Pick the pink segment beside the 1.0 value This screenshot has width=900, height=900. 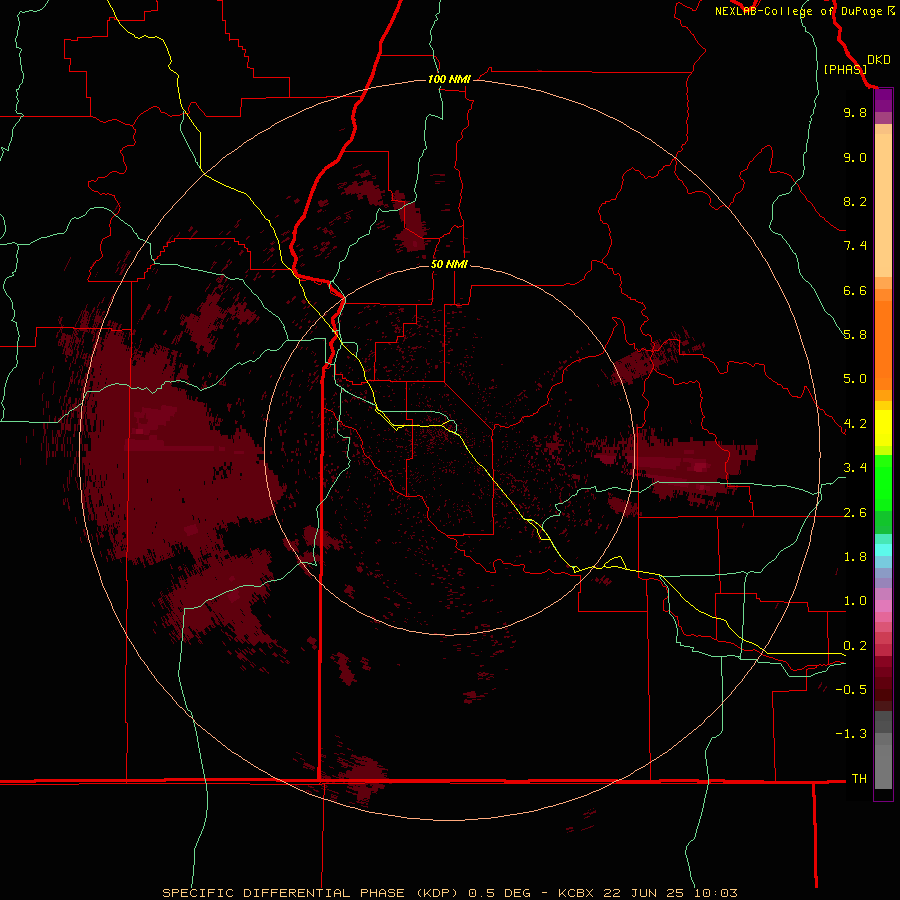883,606
